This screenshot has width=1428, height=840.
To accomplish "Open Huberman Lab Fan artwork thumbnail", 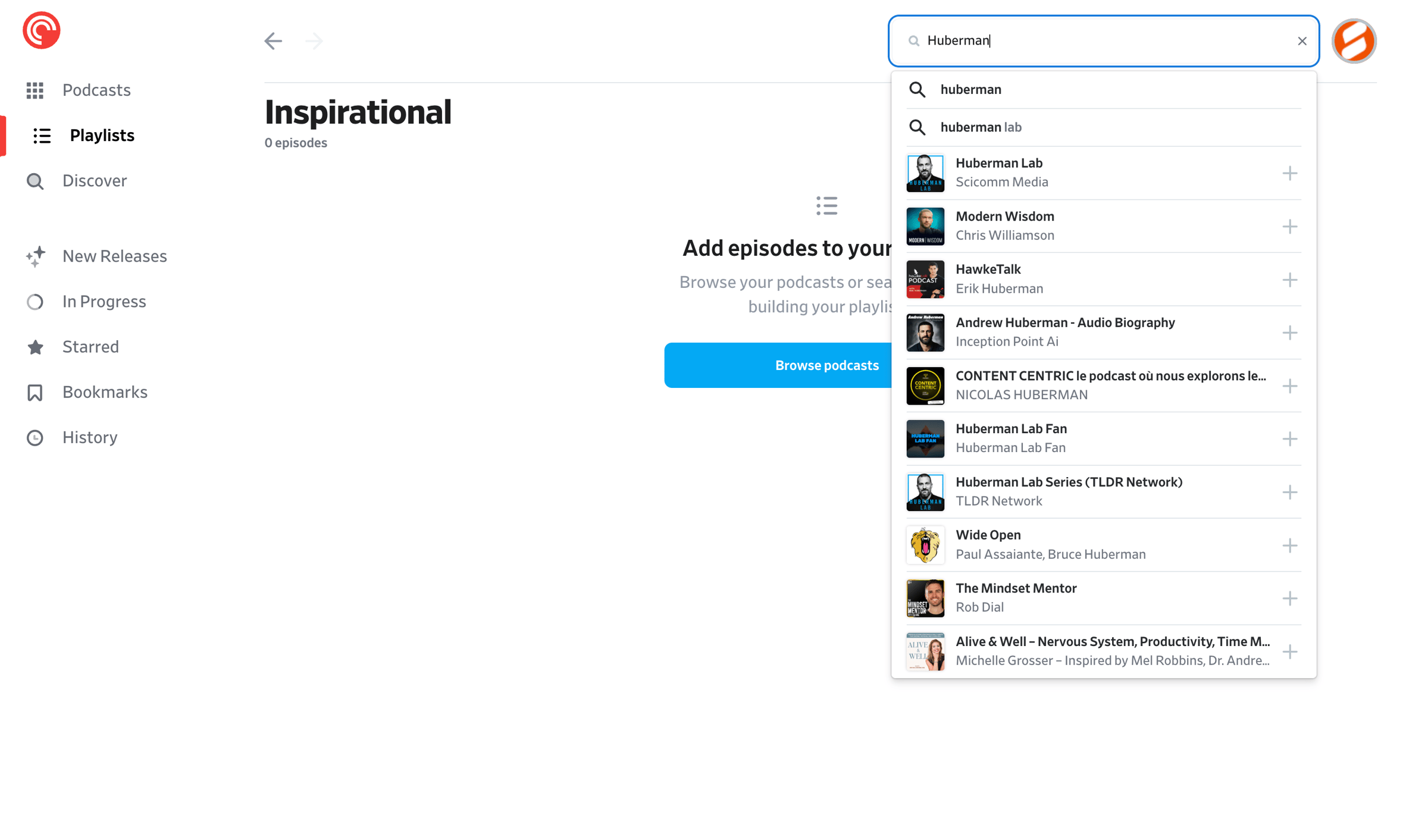I will [x=925, y=439].
